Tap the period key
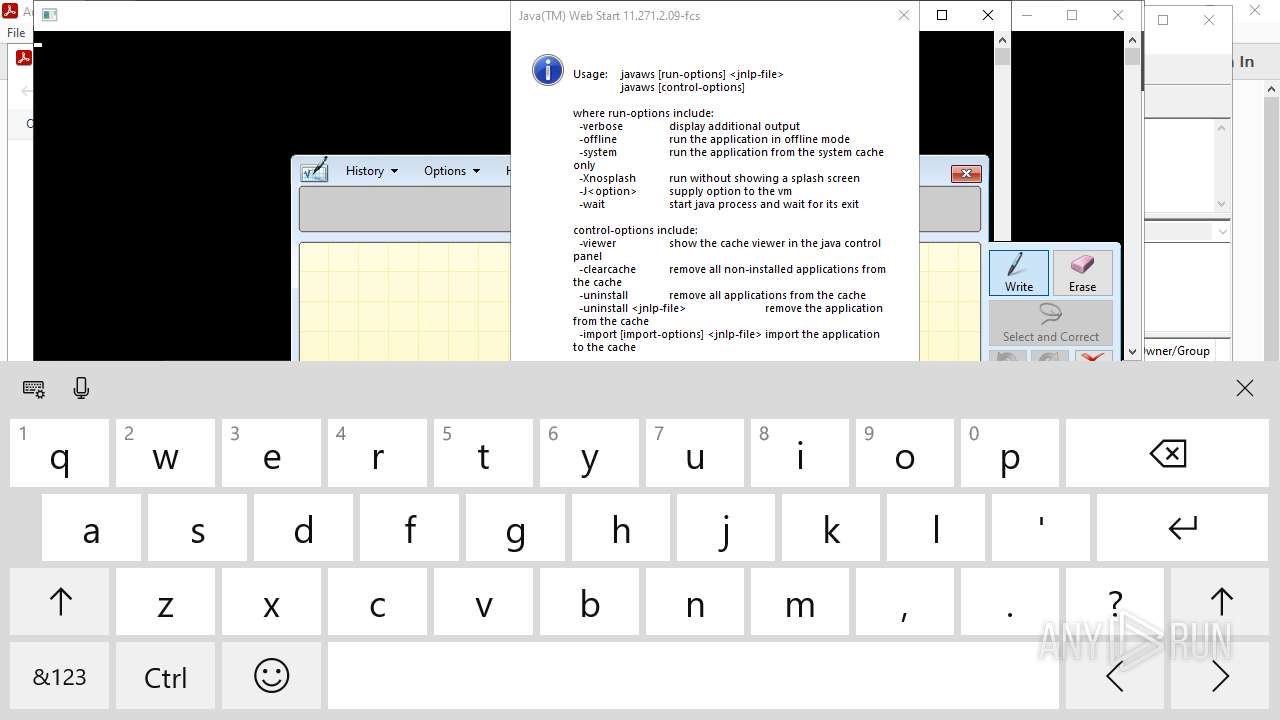 [1010, 602]
